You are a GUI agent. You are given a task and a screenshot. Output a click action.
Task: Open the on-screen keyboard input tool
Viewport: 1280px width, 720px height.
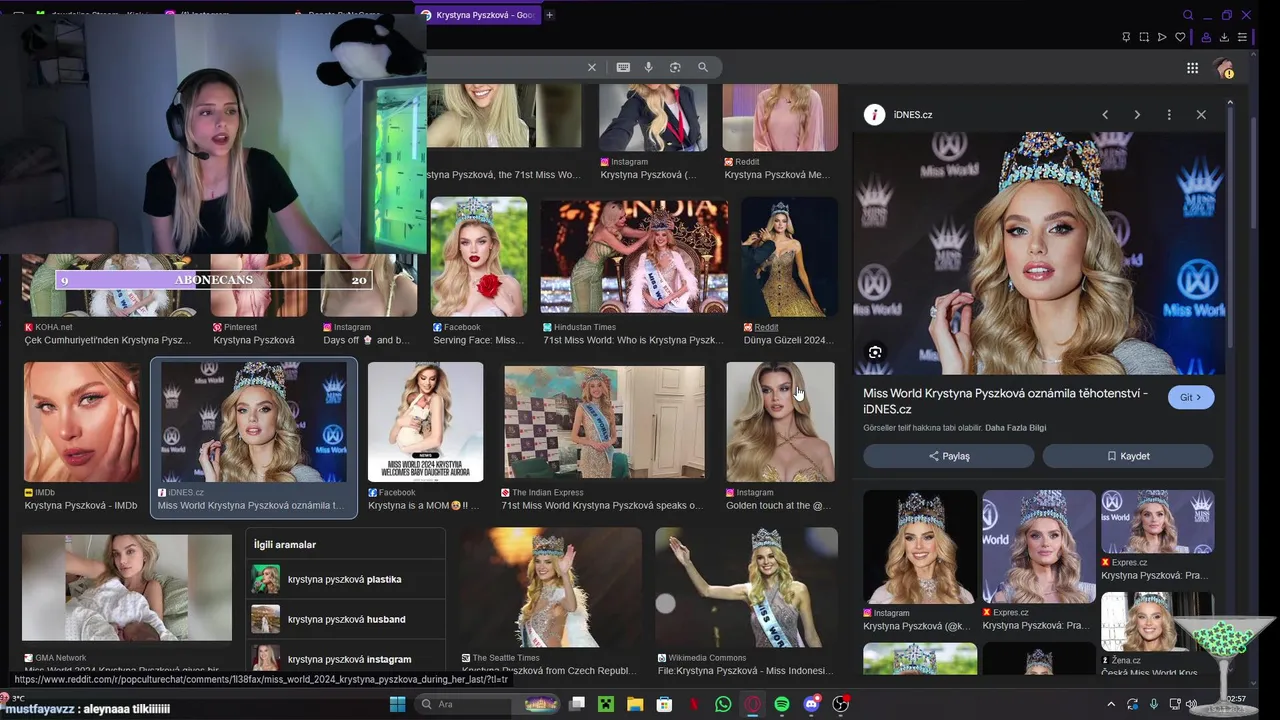[623, 67]
